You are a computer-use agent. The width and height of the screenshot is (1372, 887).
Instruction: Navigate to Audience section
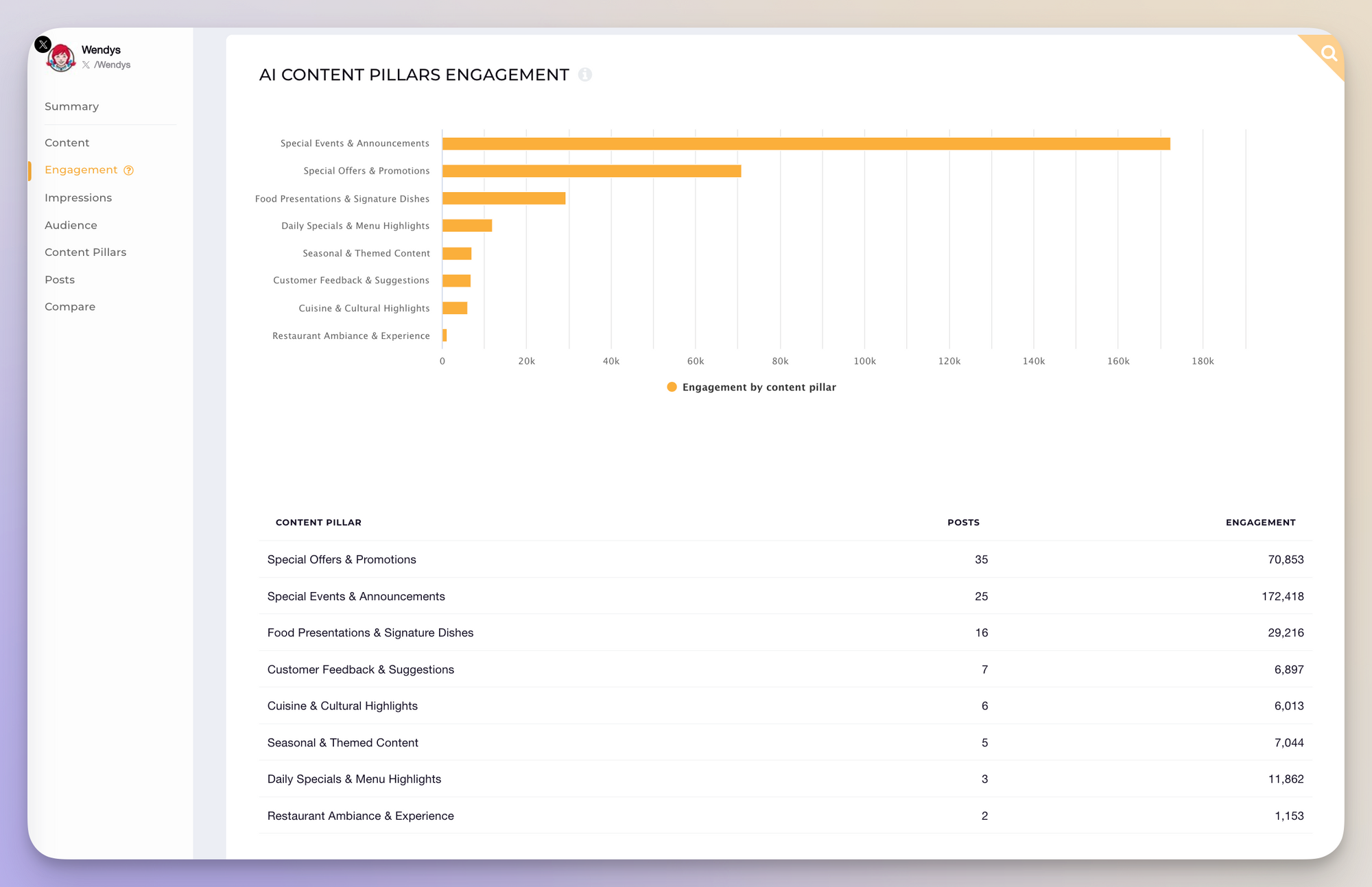tap(71, 225)
